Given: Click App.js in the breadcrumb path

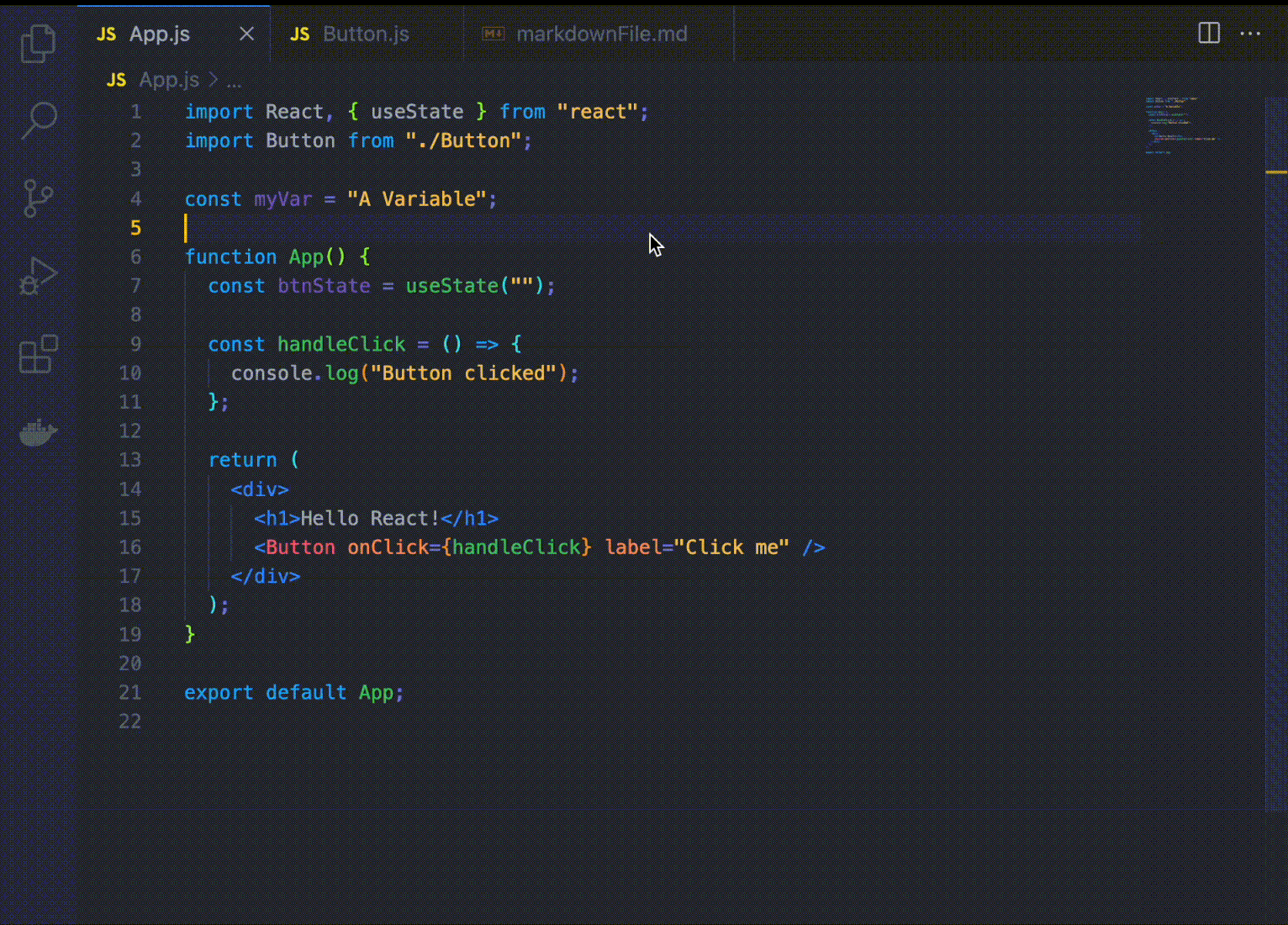Looking at the screenshot, I should 168,80.
